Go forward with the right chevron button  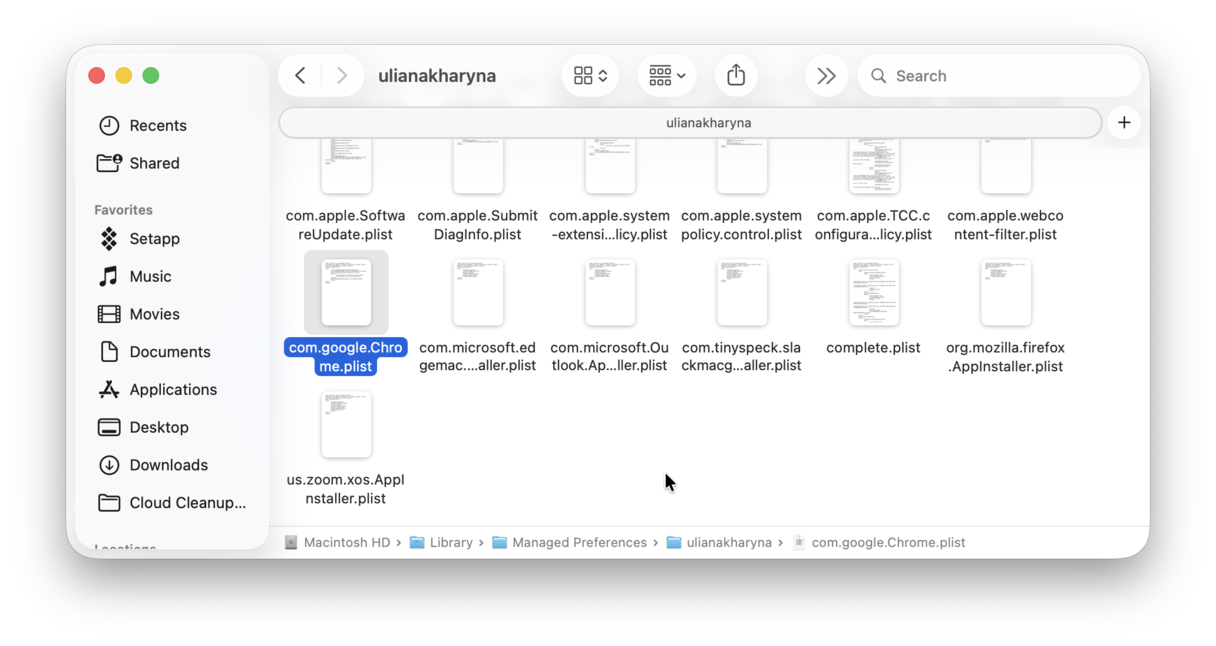point(342,76)
